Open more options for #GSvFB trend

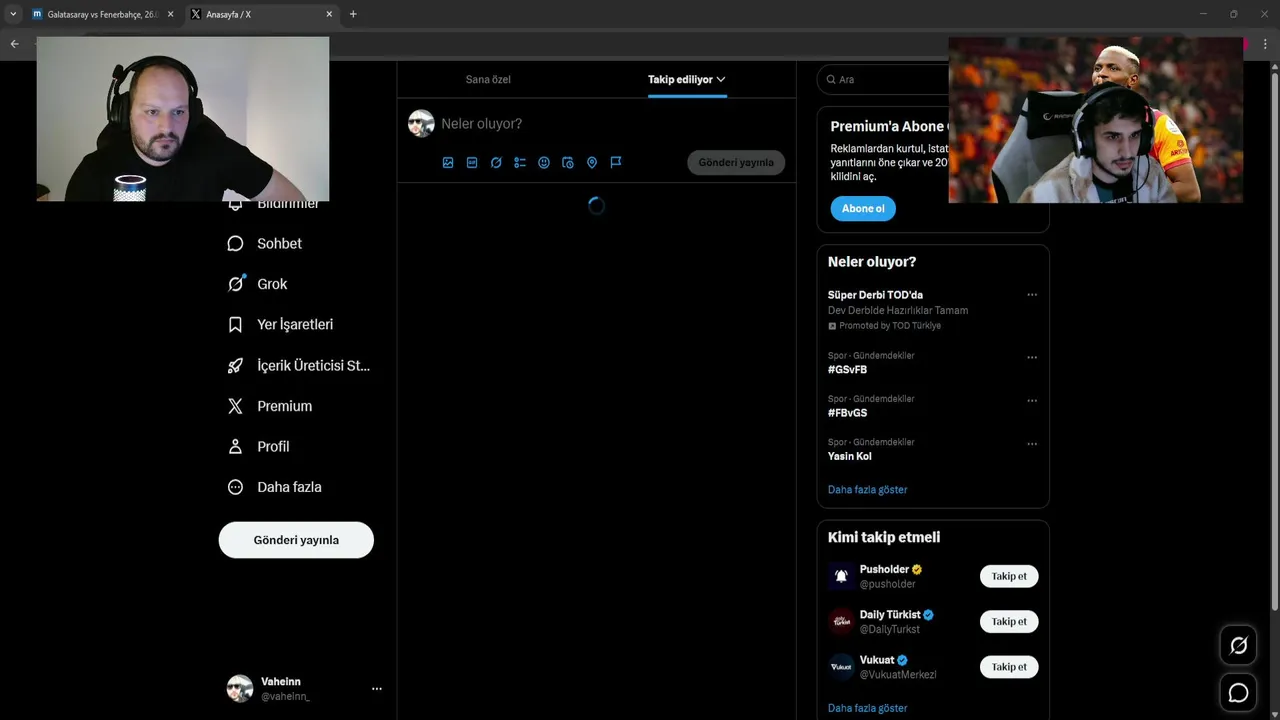click(1032, 357)
